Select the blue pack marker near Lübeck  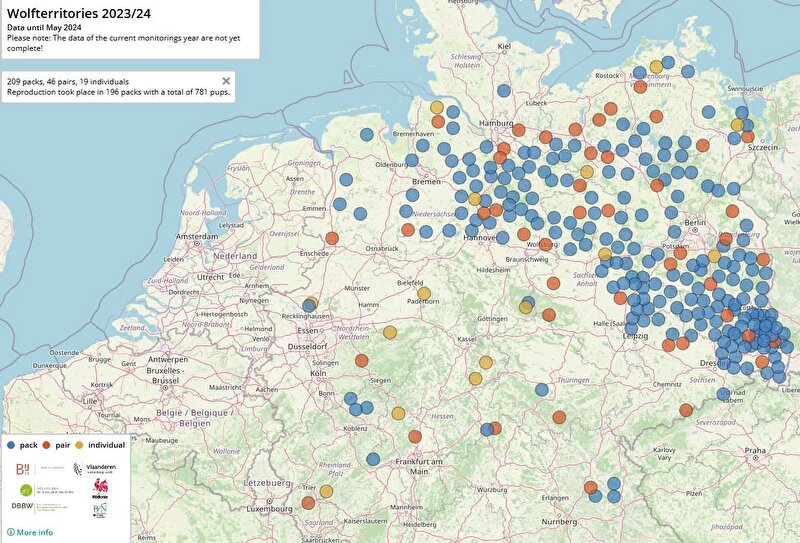click(504, 91)
